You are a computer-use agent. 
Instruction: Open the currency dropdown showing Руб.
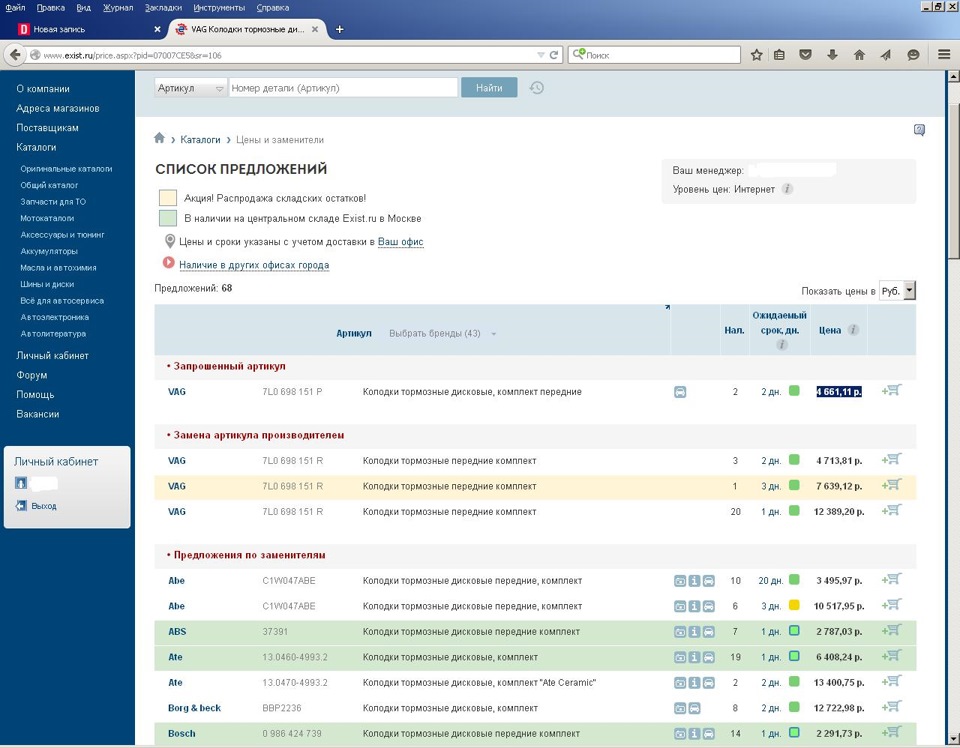898,291
